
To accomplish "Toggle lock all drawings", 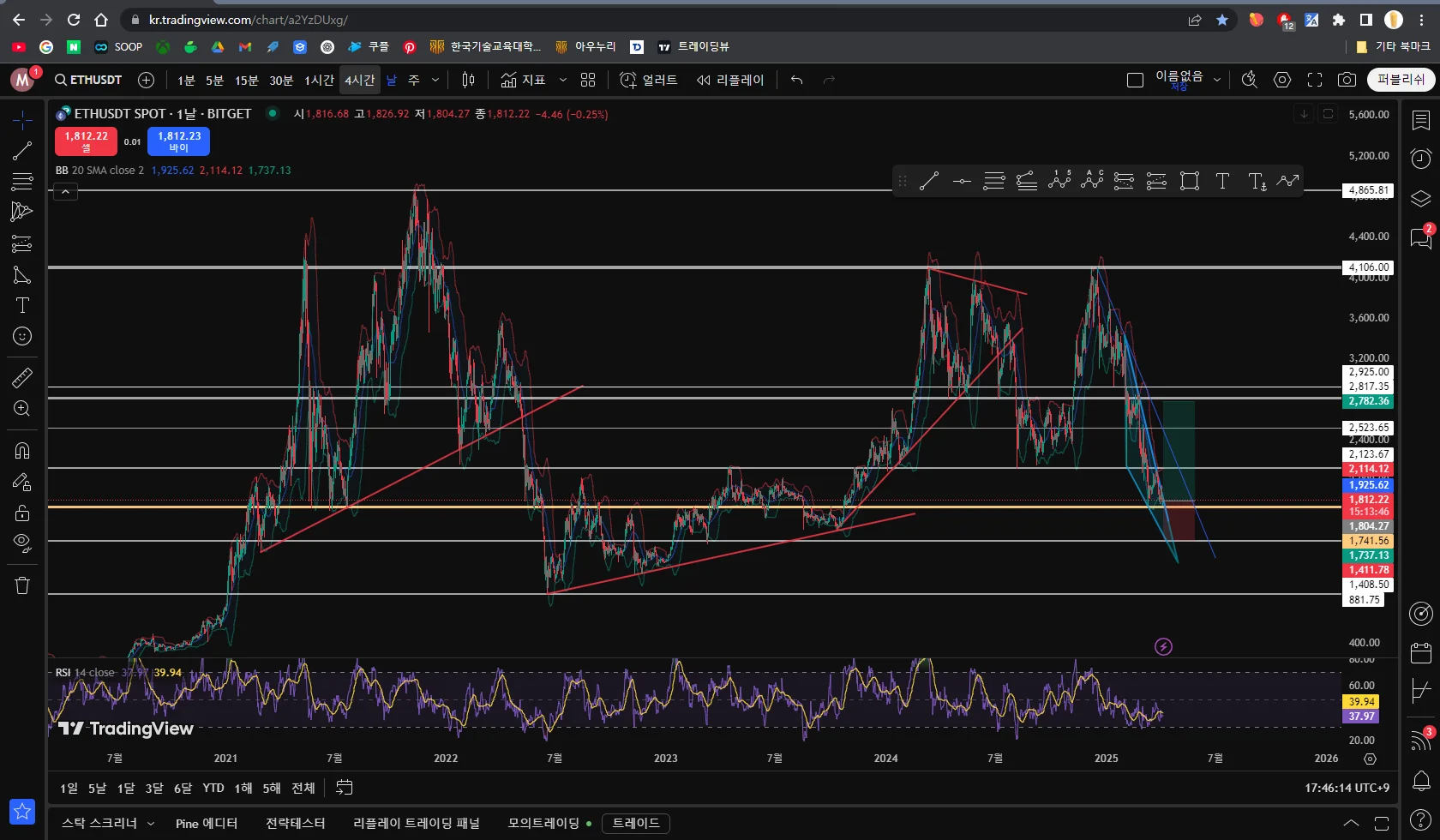I will click(22, 513).
